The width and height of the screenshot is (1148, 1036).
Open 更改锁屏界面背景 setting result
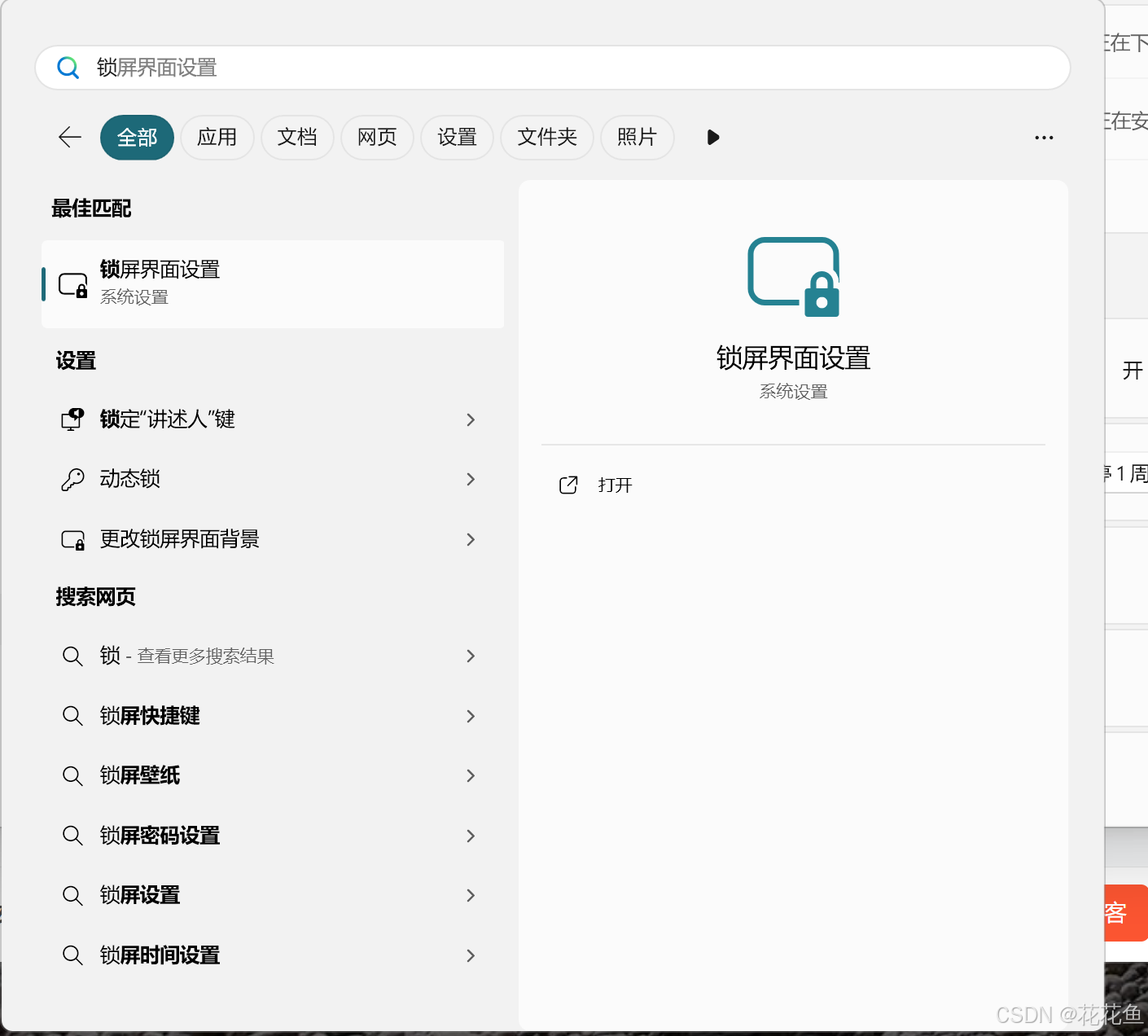pyautogui.click(x=273, y=539)
